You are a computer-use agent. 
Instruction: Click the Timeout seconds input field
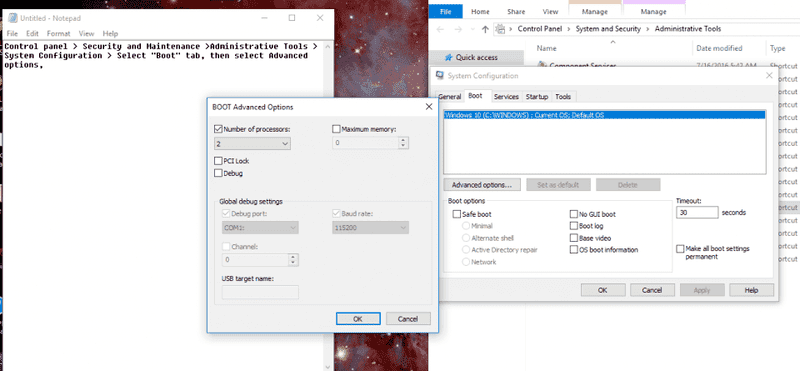(697, 212)
